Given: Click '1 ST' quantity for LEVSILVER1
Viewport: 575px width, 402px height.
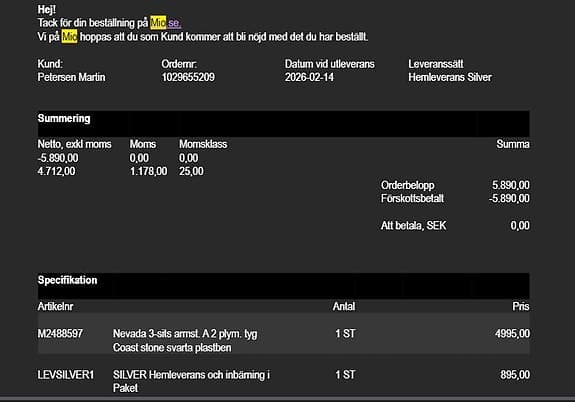Looking at the screenshot, I should pyautogui.click(x=345, y=374).
